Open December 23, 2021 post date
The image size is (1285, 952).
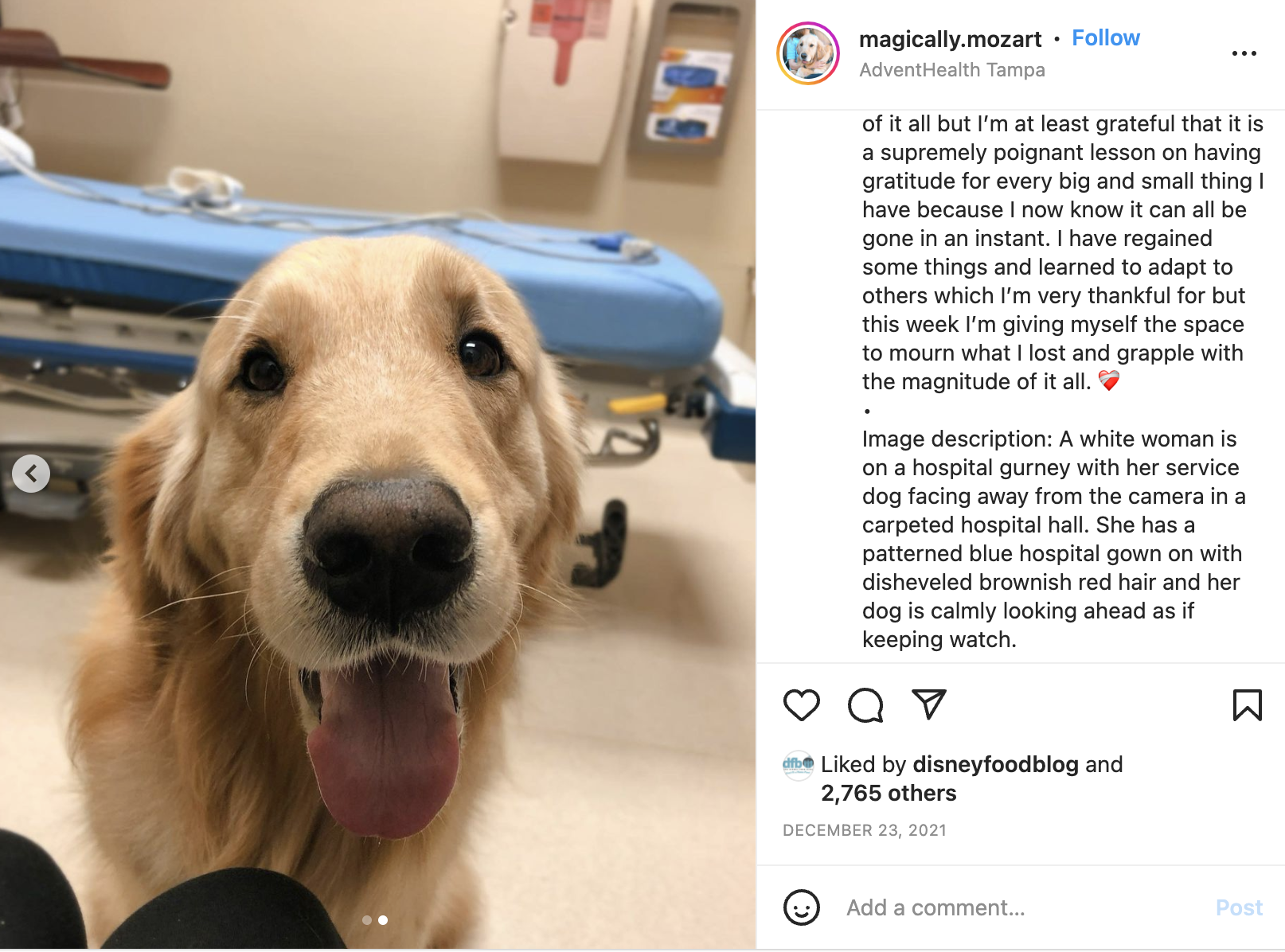click(x=865, y=830)
